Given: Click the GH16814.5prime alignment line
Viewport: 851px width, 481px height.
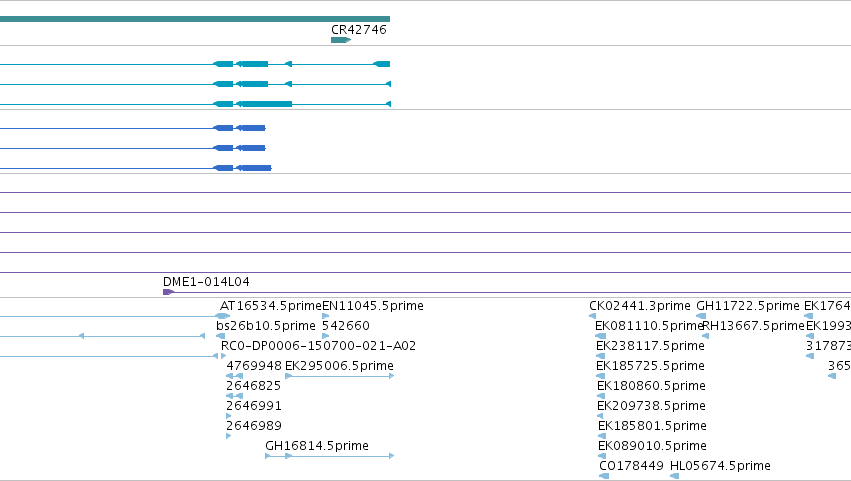Looking at the screenshot, I should point(329,456).
